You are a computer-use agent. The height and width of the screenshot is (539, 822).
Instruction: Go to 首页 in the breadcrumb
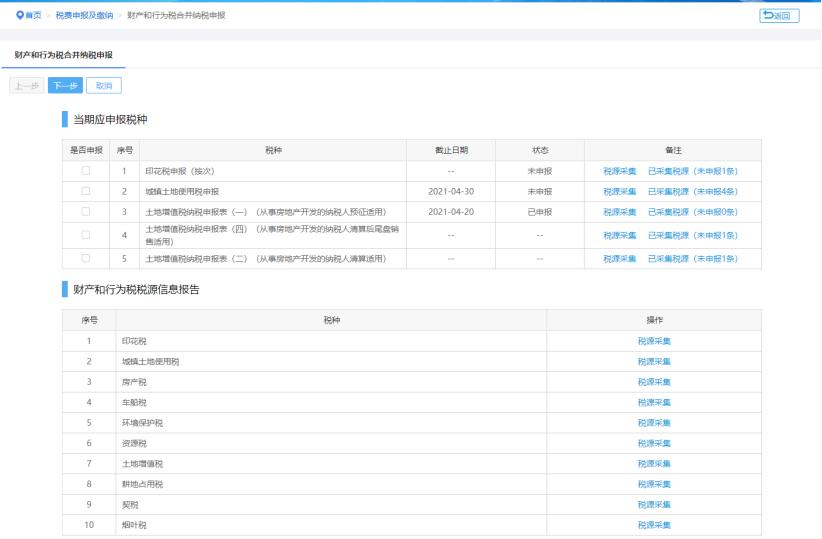pyautogui.click(x=33, y=16)
